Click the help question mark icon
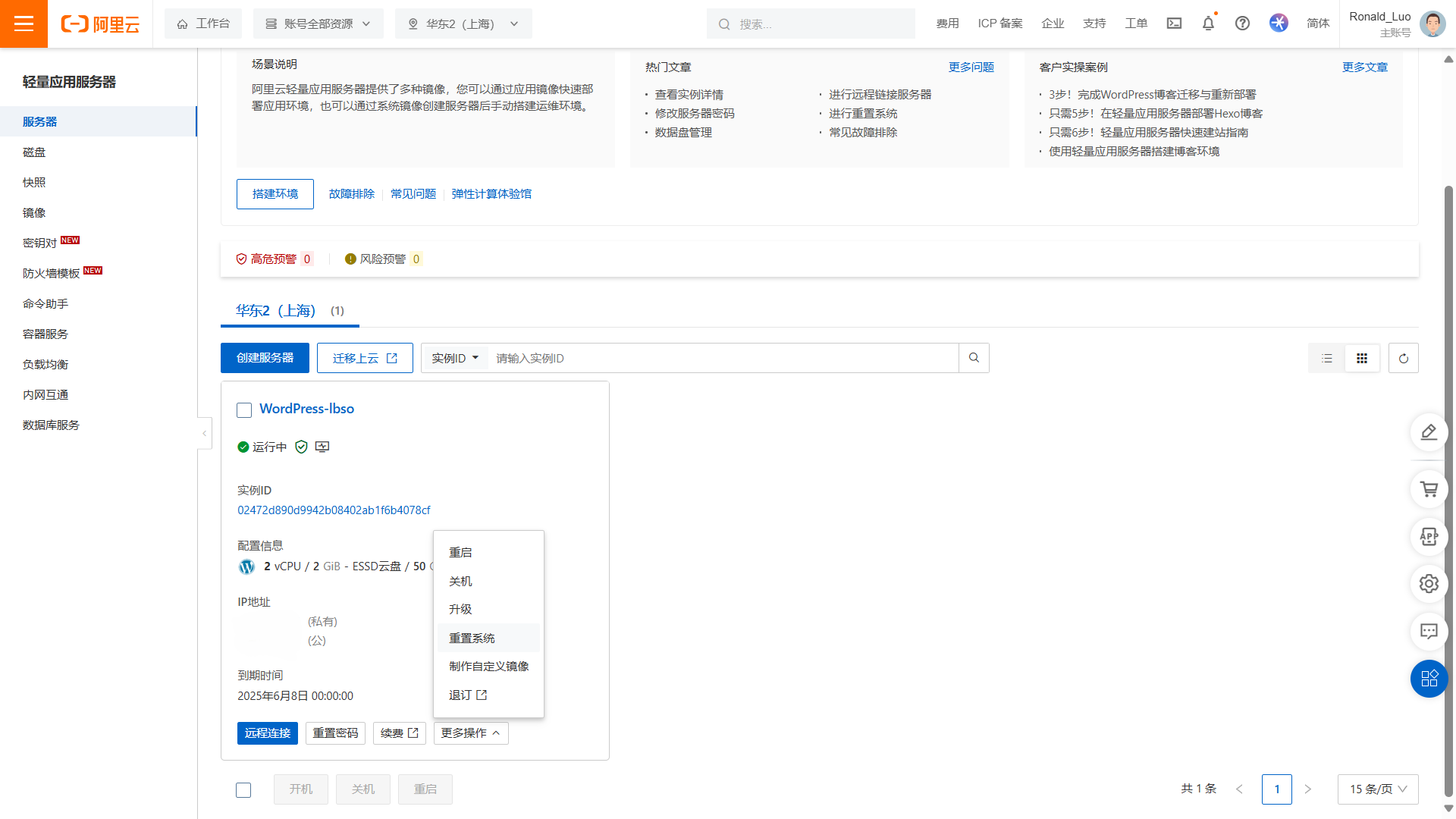Image resolution: width=1456 pixels, height=819 pixels. [x=1242, y=24]
